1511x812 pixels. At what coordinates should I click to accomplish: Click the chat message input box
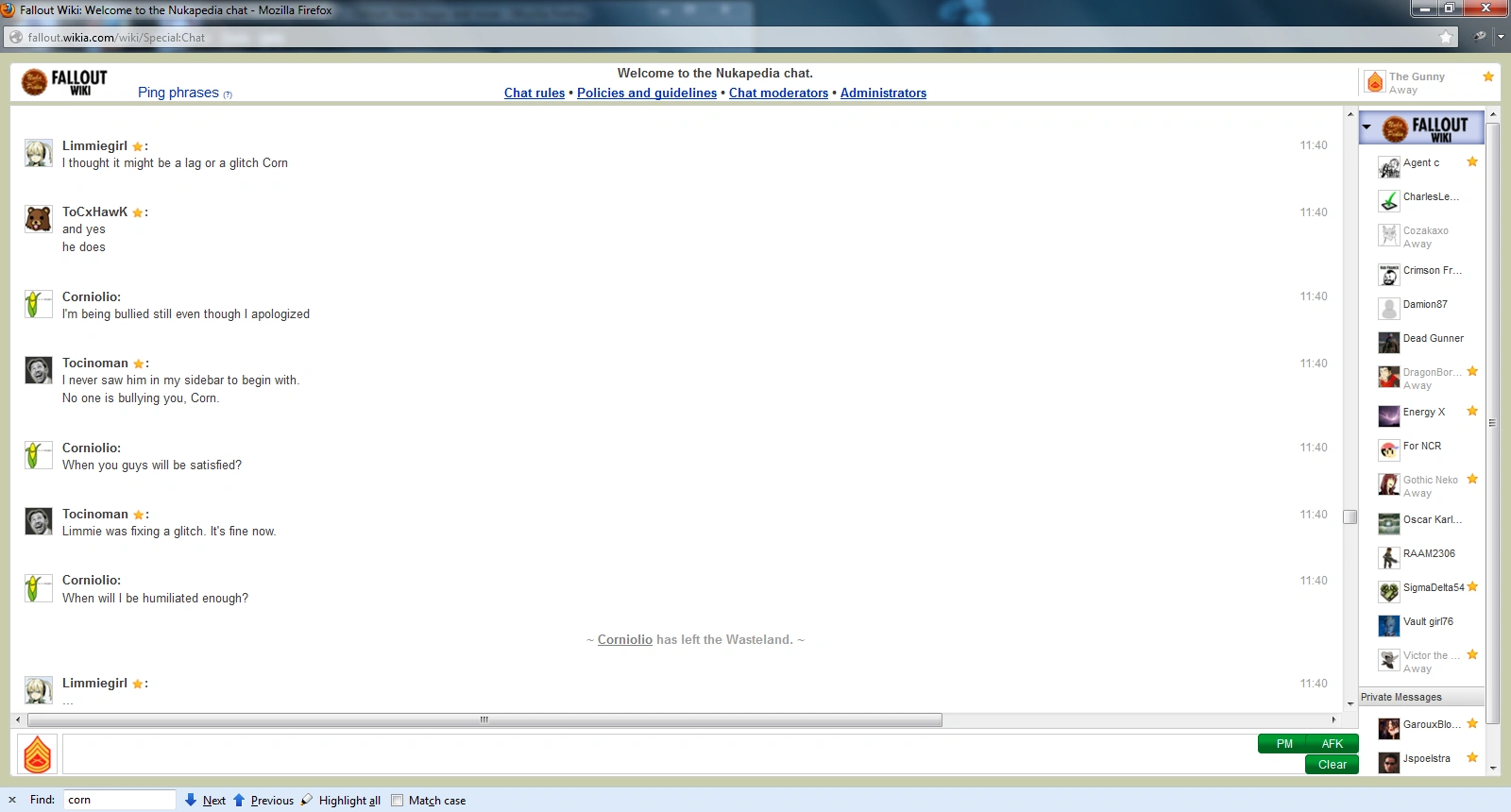click(659, 754)
